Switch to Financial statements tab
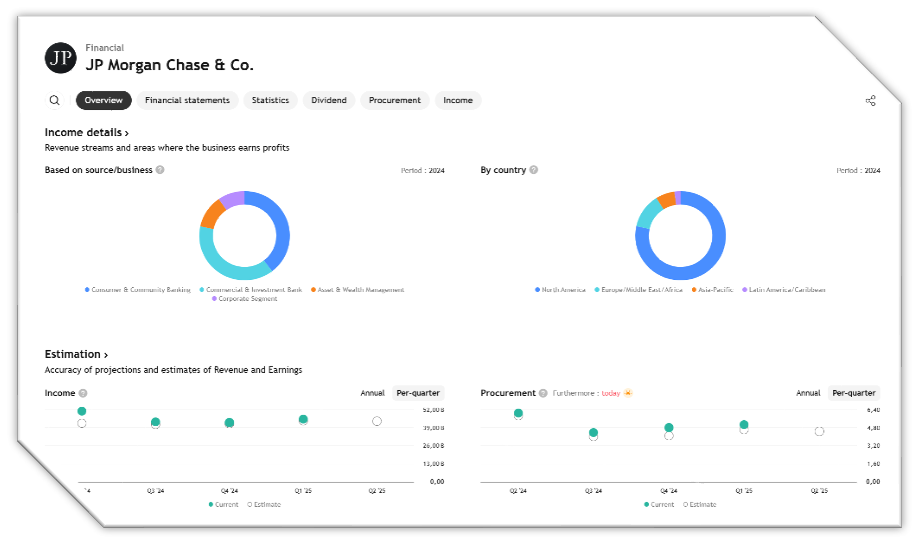 pos(187,100)
